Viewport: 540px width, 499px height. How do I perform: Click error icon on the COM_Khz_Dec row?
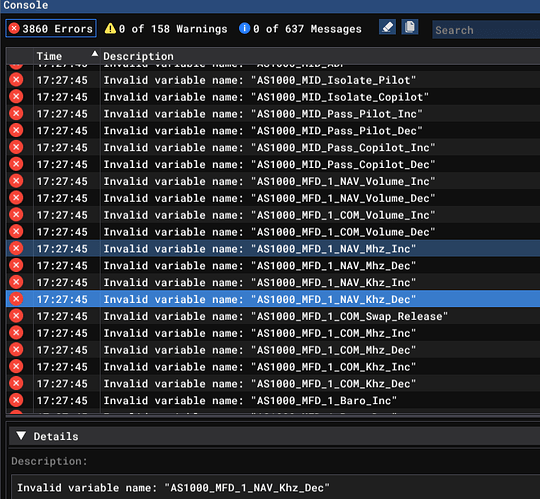click(16, 384)
